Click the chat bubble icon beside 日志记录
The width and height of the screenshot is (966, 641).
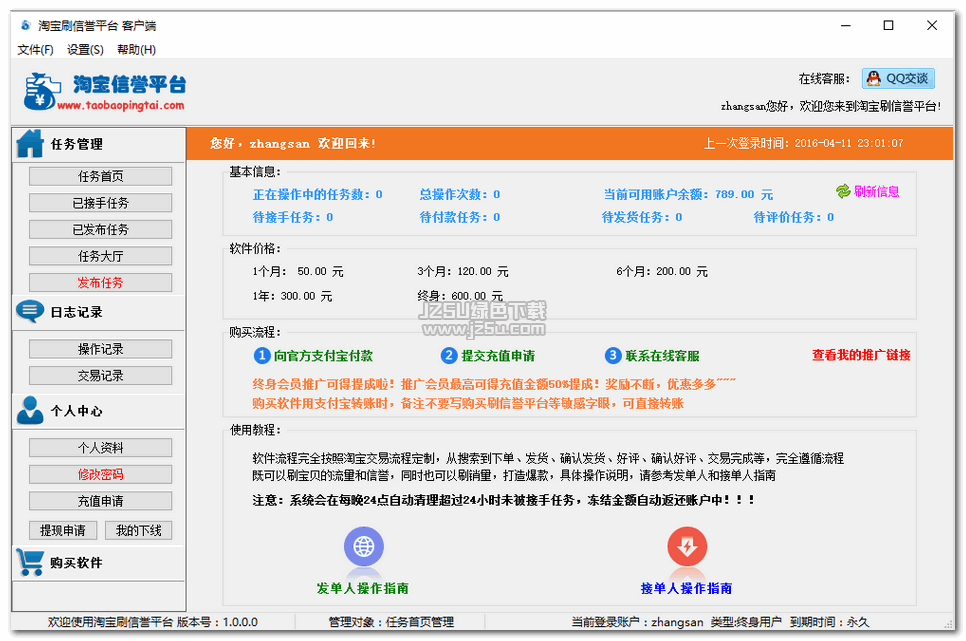(30, 312)
